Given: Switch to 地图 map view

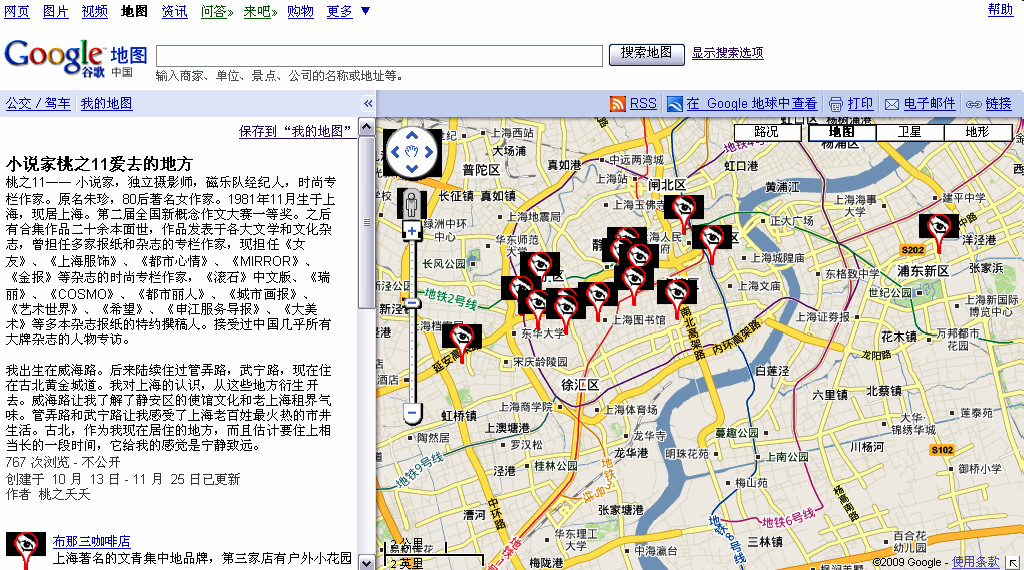Looking at the screenshot, I should [841, 132].
